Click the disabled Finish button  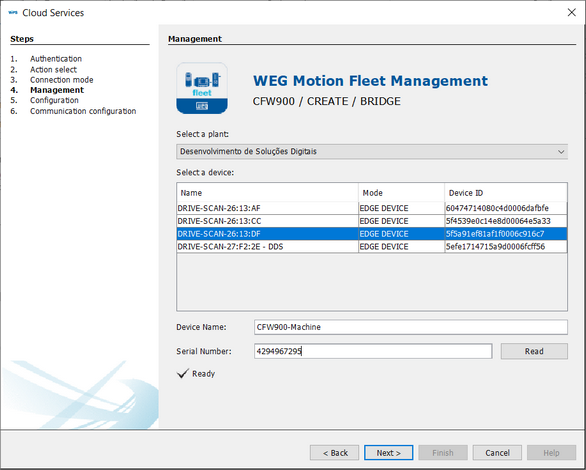(x=443, y=452)
